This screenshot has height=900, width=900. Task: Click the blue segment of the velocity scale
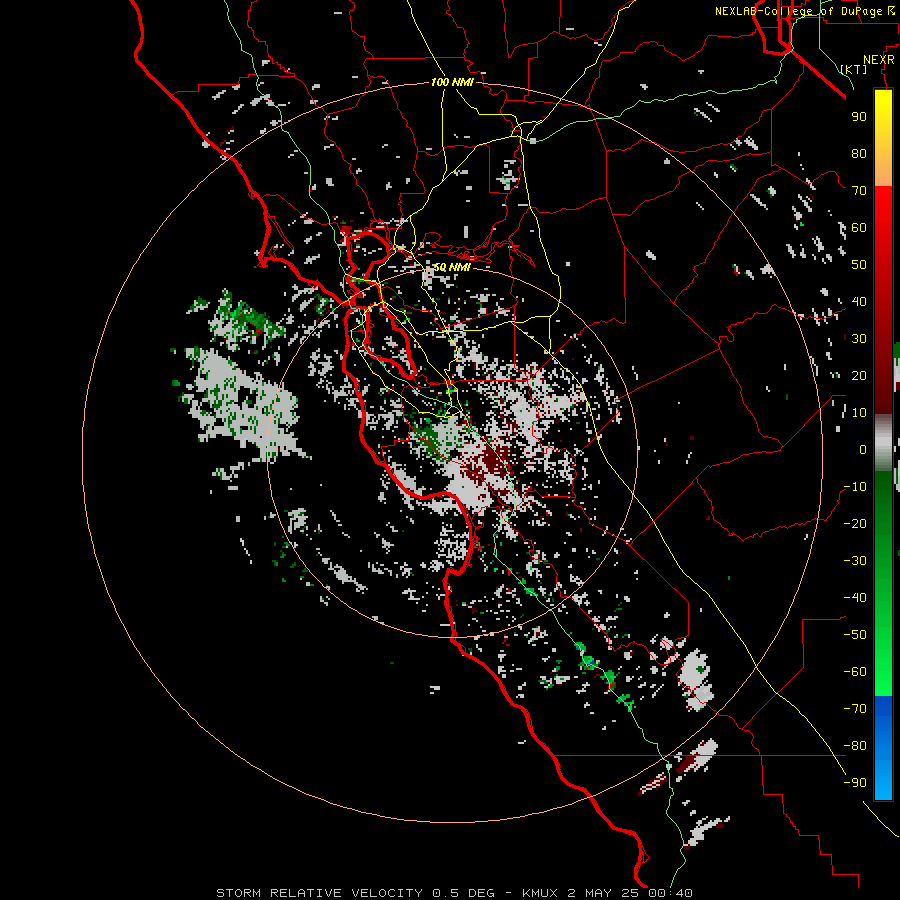click(x=883, y=747)
